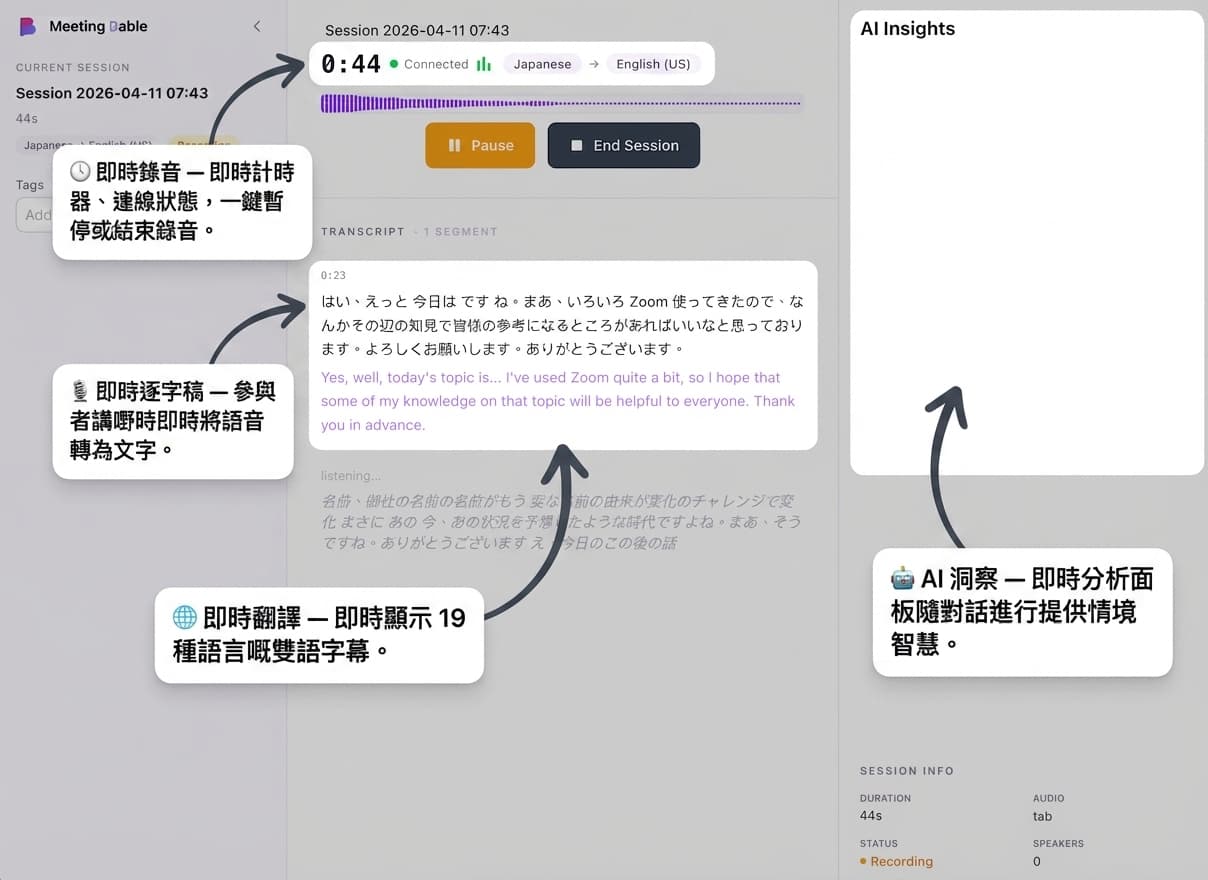Screen dimensions: 1208x880
Task: Click the sidebar collapse chevron icon
Action: [x=257, y=25]
